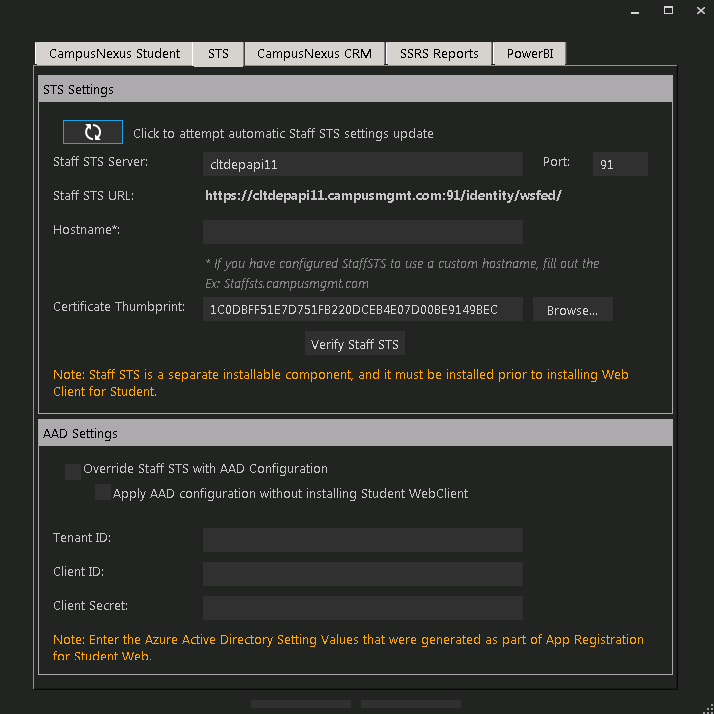Viewport: 714px width, 714px height.
Task: Click the automatic STS settings refresh icon
Action: 92,132
